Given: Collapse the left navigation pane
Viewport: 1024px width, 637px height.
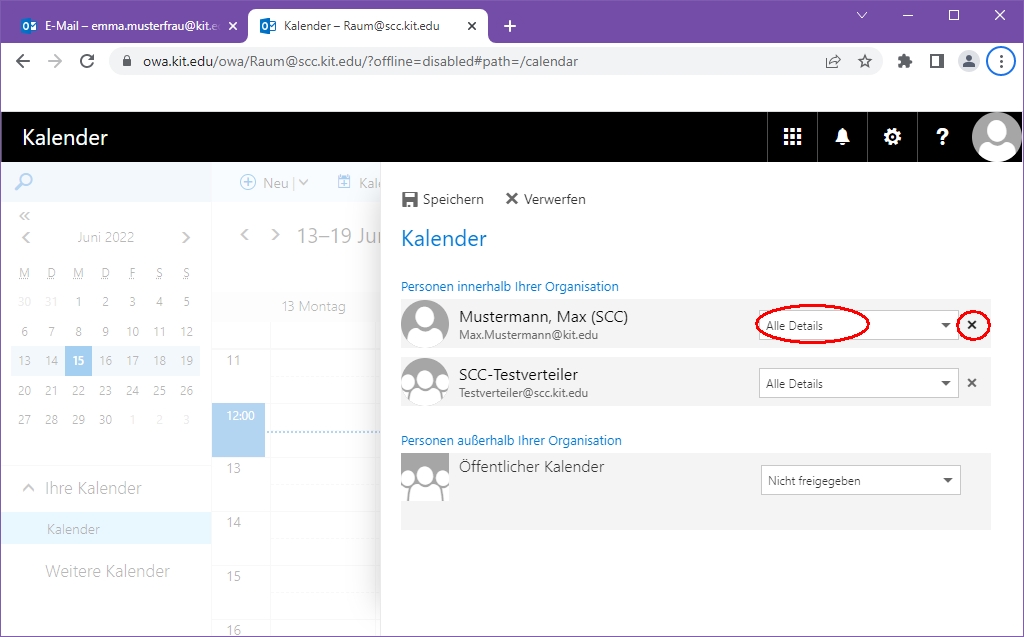Looking at the screenshot, I should pos(25,215).
